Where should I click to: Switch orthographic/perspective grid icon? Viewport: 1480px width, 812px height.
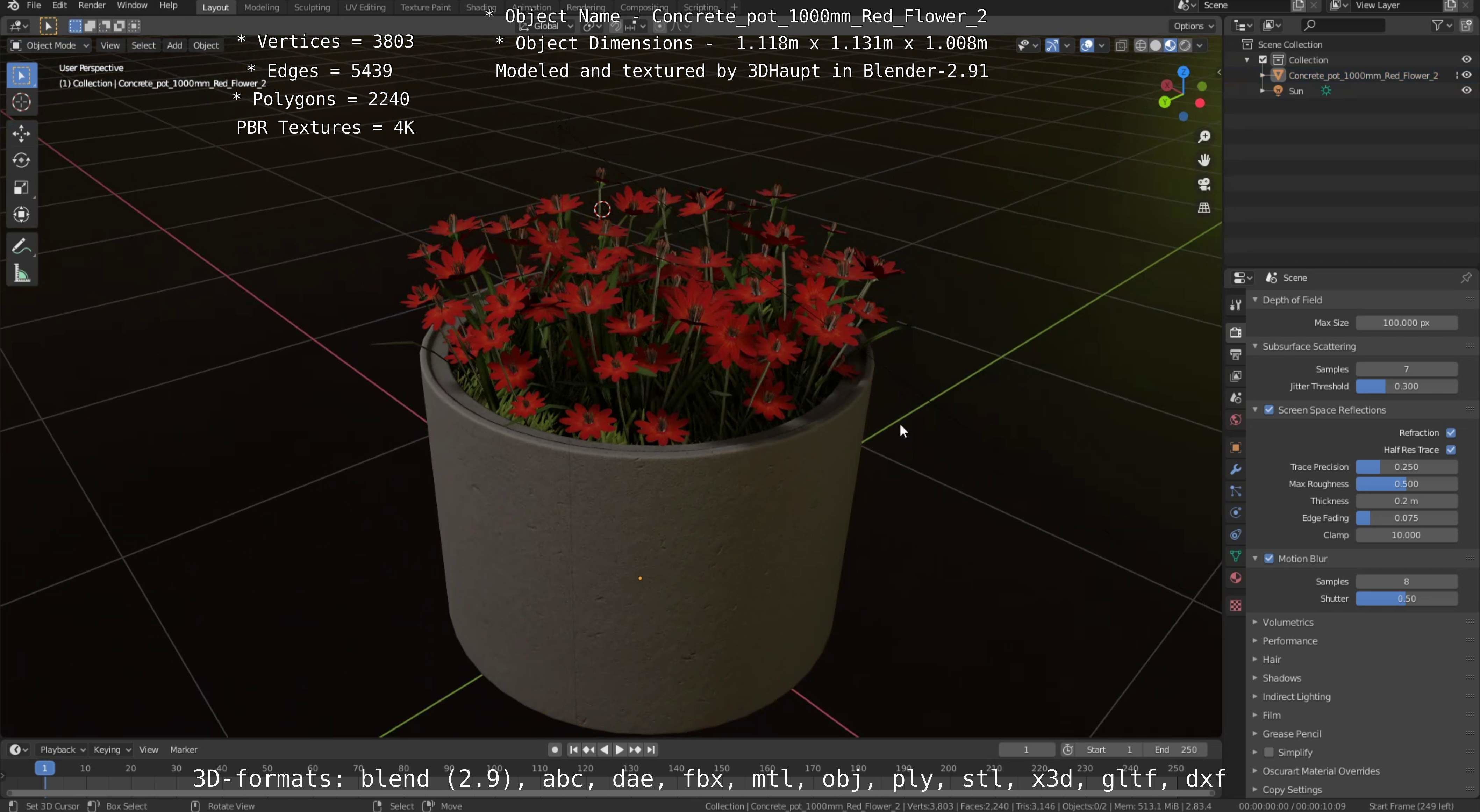pos(1204,208)
